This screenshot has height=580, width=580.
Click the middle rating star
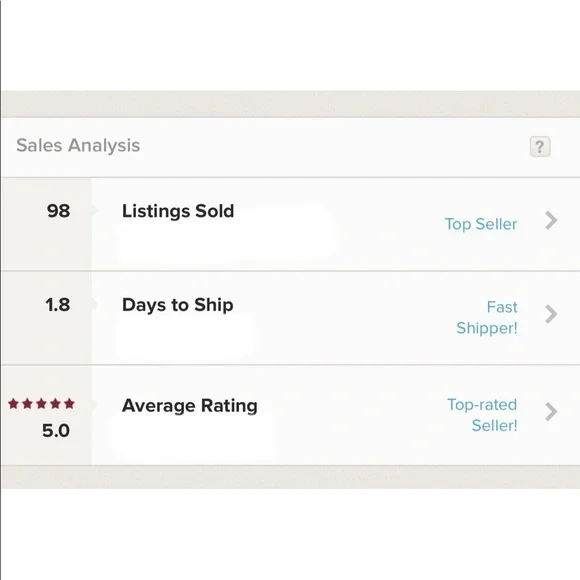[41, 404]
